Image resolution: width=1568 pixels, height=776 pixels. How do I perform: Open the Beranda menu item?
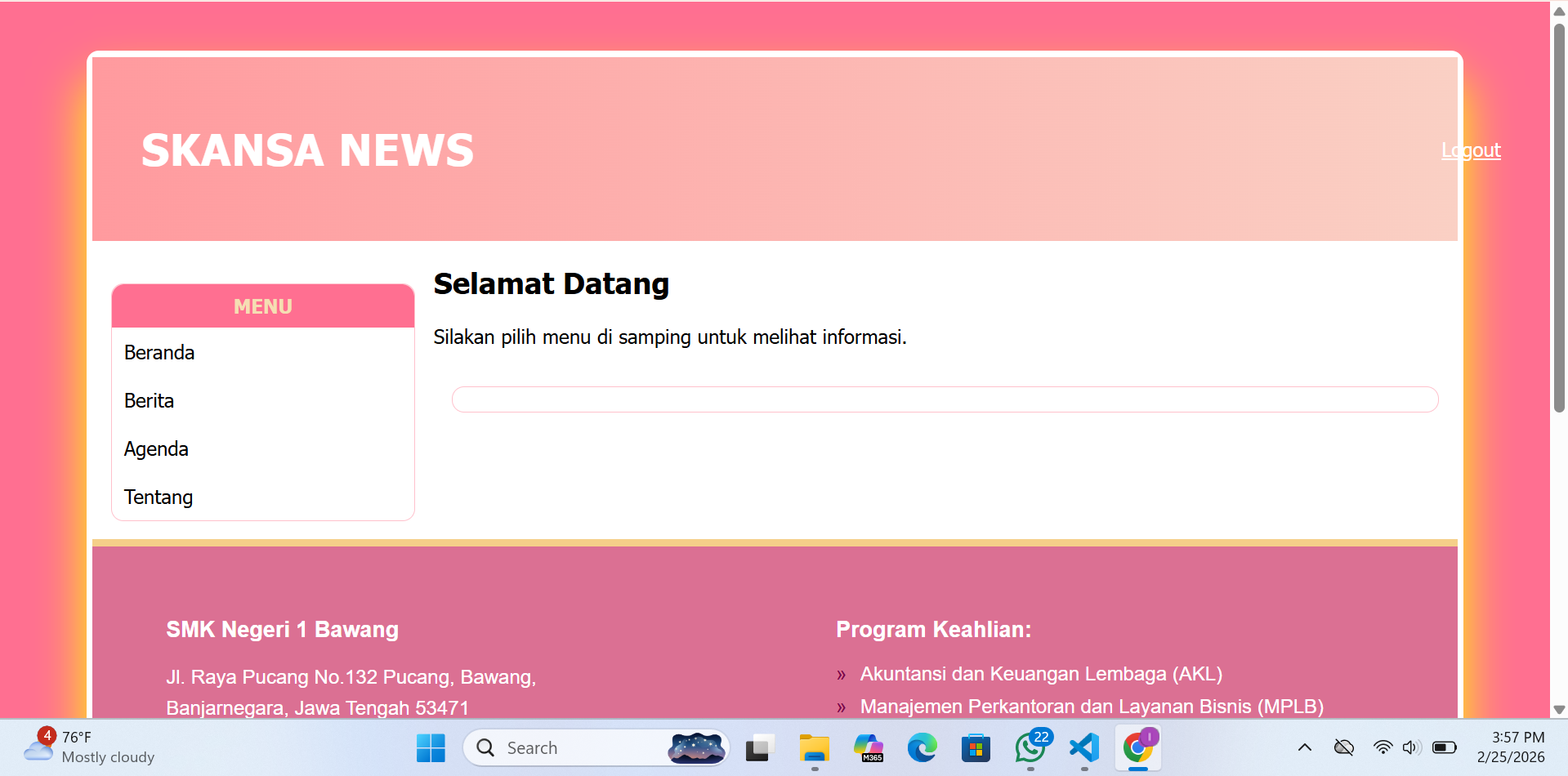[159, 353]
